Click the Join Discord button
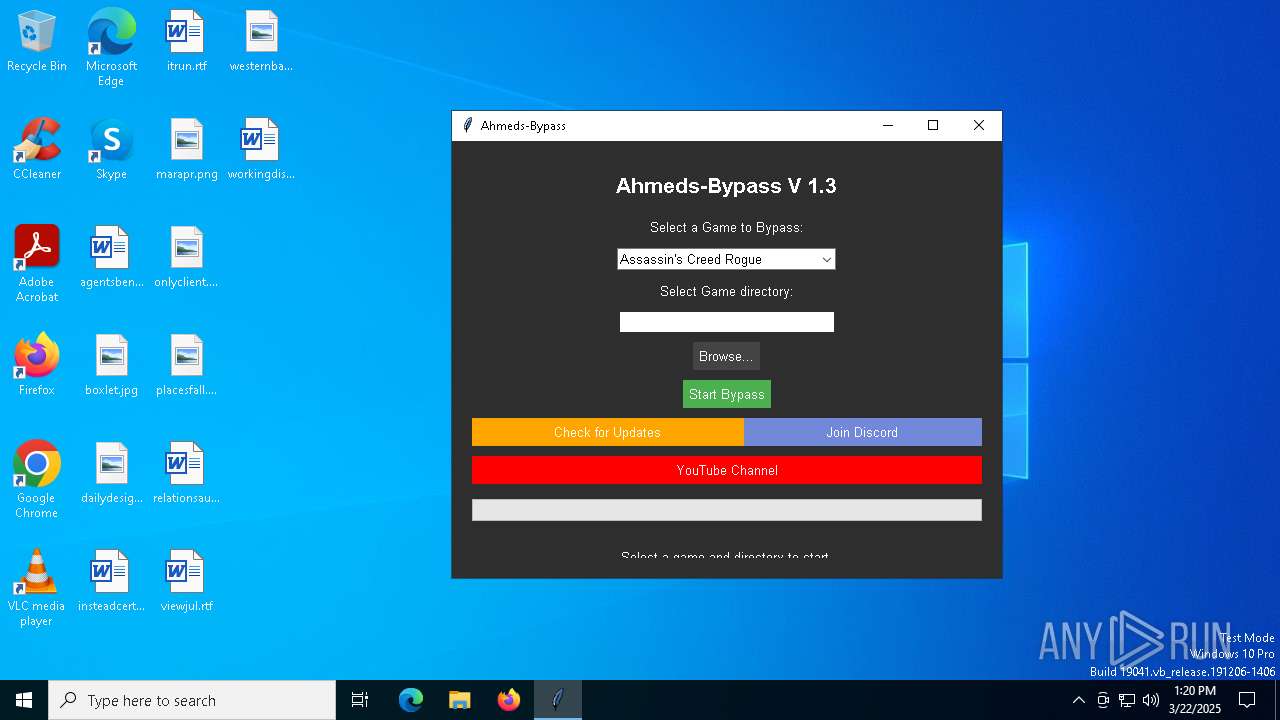This screenshot has height=720, width=1280. click(862, 432)
